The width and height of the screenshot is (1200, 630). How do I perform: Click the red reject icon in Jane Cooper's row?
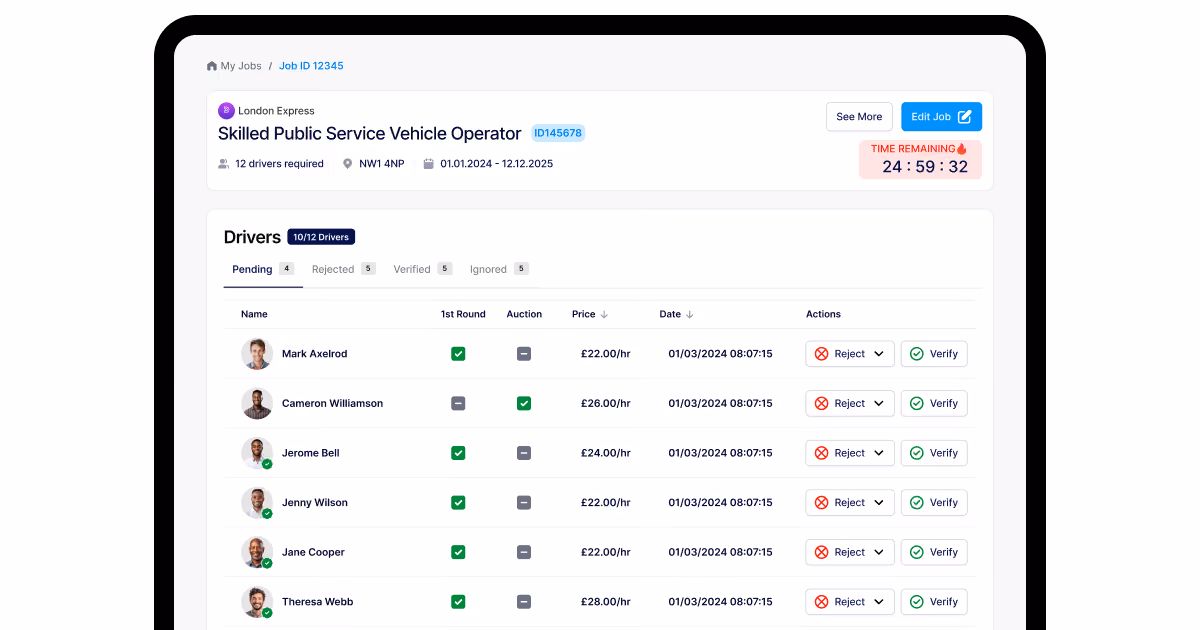[821, 552]
